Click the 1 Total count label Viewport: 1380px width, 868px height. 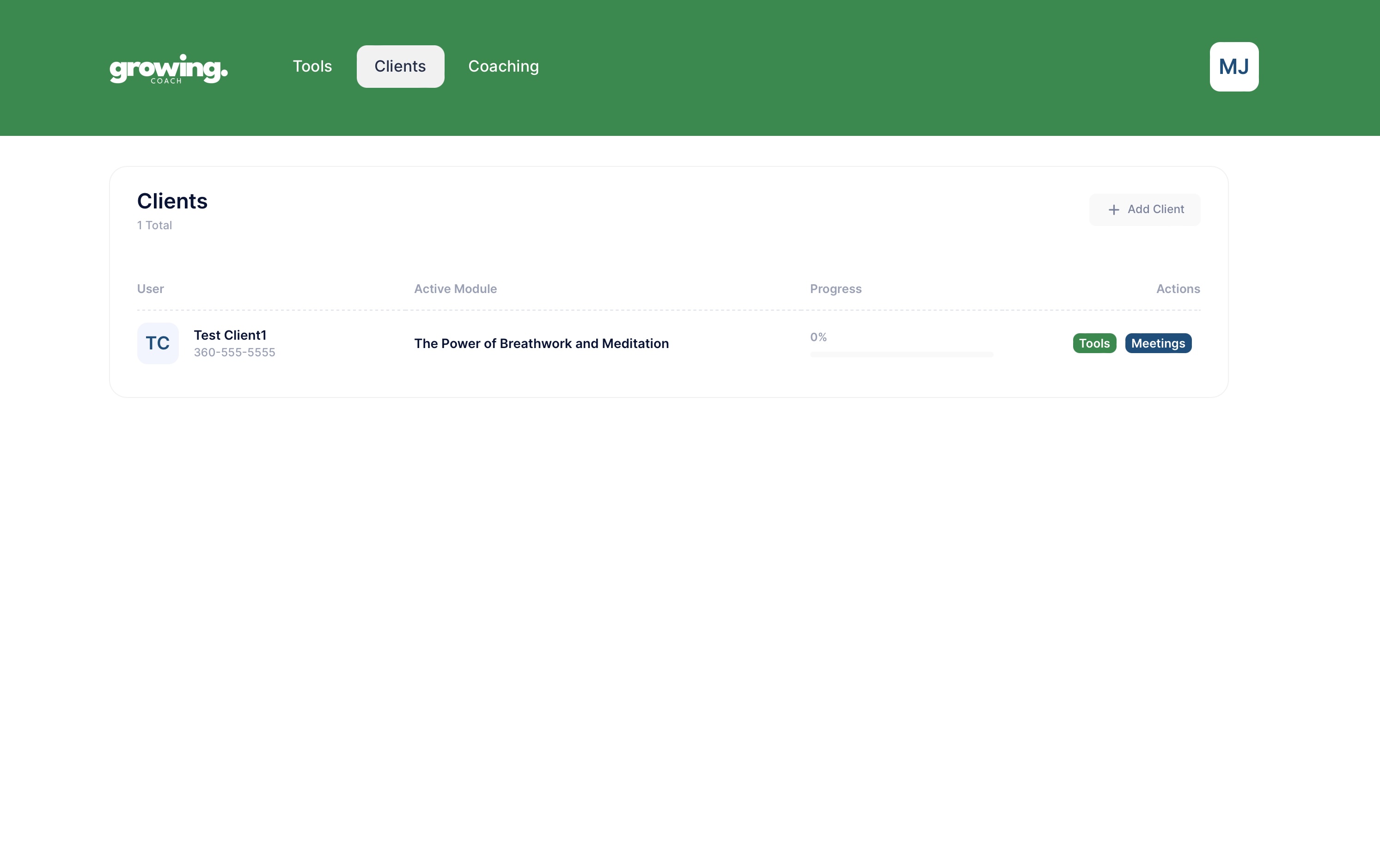tap(154, 225)
